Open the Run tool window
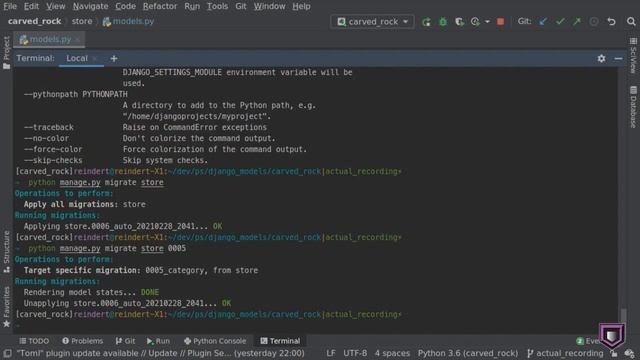Image resolution: width=640 pixels, height=360 pixels. pos(158,341)
